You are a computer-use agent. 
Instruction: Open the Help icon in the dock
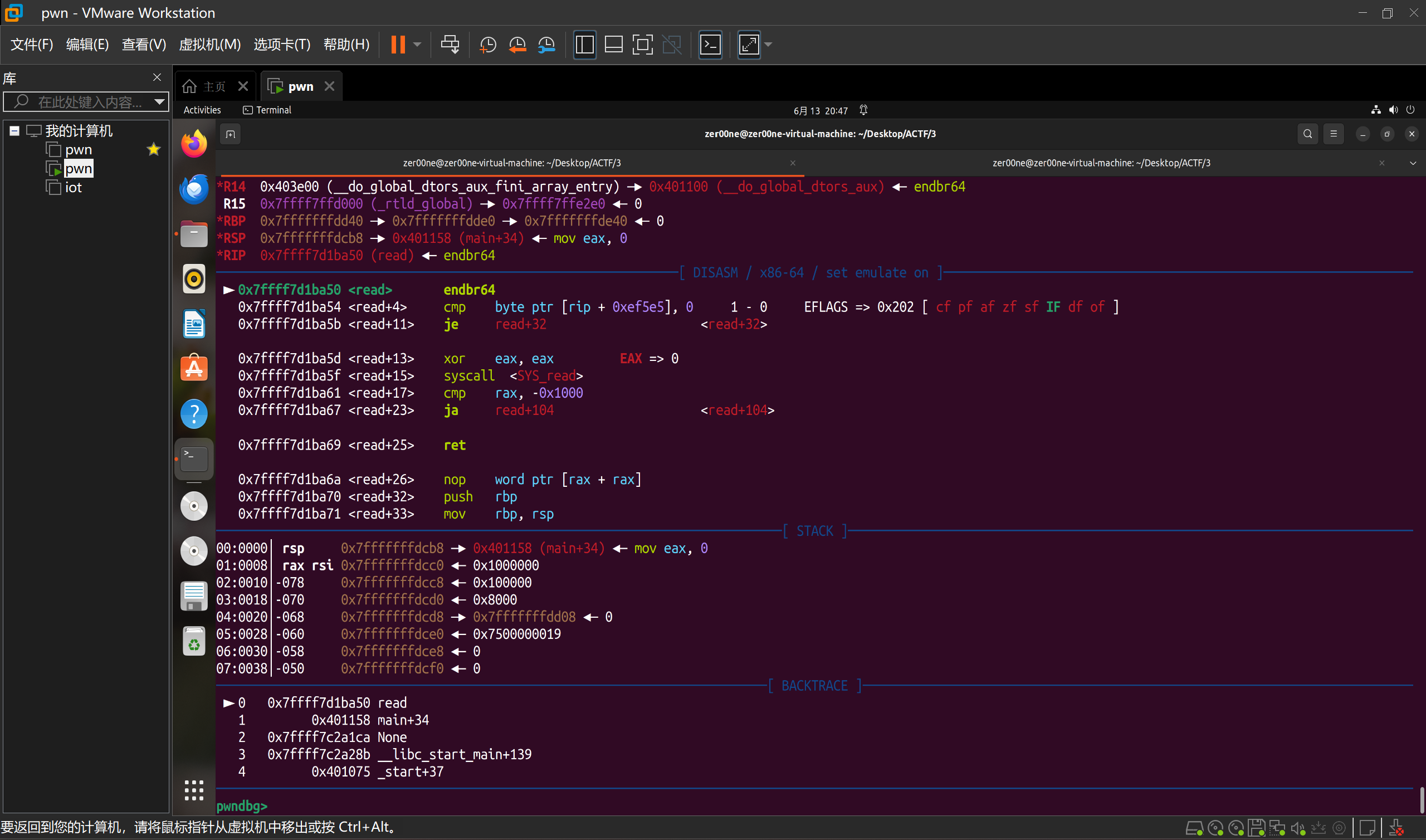[194, 414]
